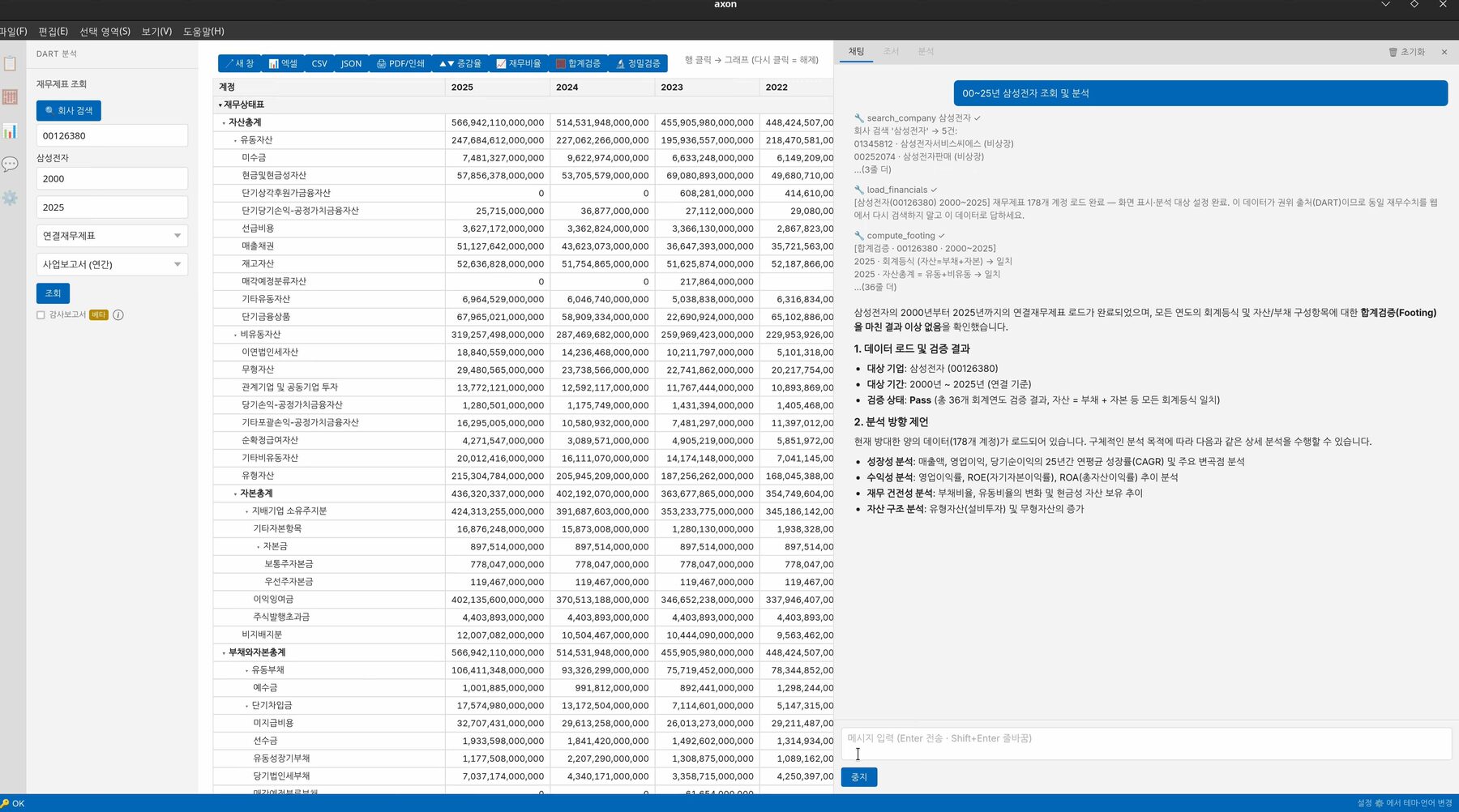Click the key OK indicator in the status bar
Screen dimensions: 1459x812
click(x=13, y=804)
